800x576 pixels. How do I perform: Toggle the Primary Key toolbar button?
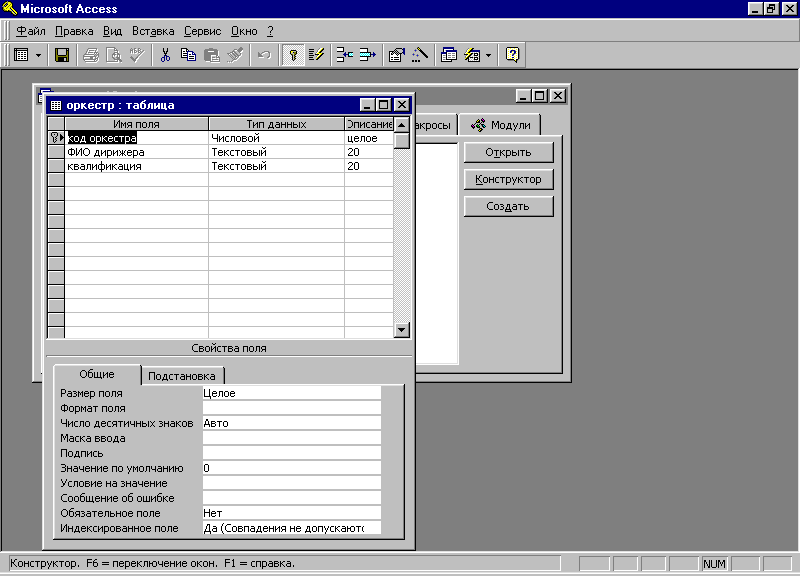tap(293, 55)
